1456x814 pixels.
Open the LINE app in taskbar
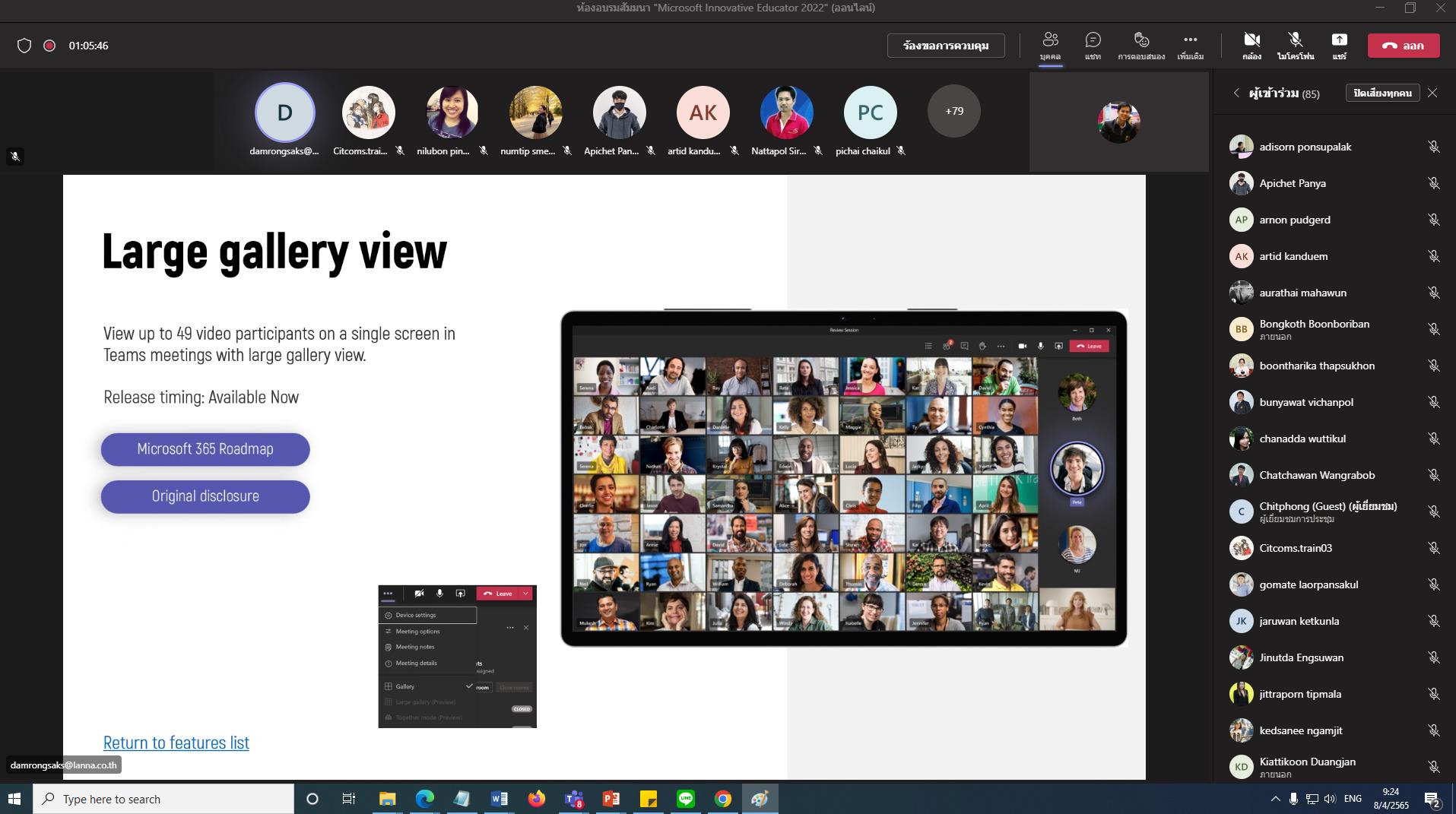pyautogui.click(x=686, y=799)
